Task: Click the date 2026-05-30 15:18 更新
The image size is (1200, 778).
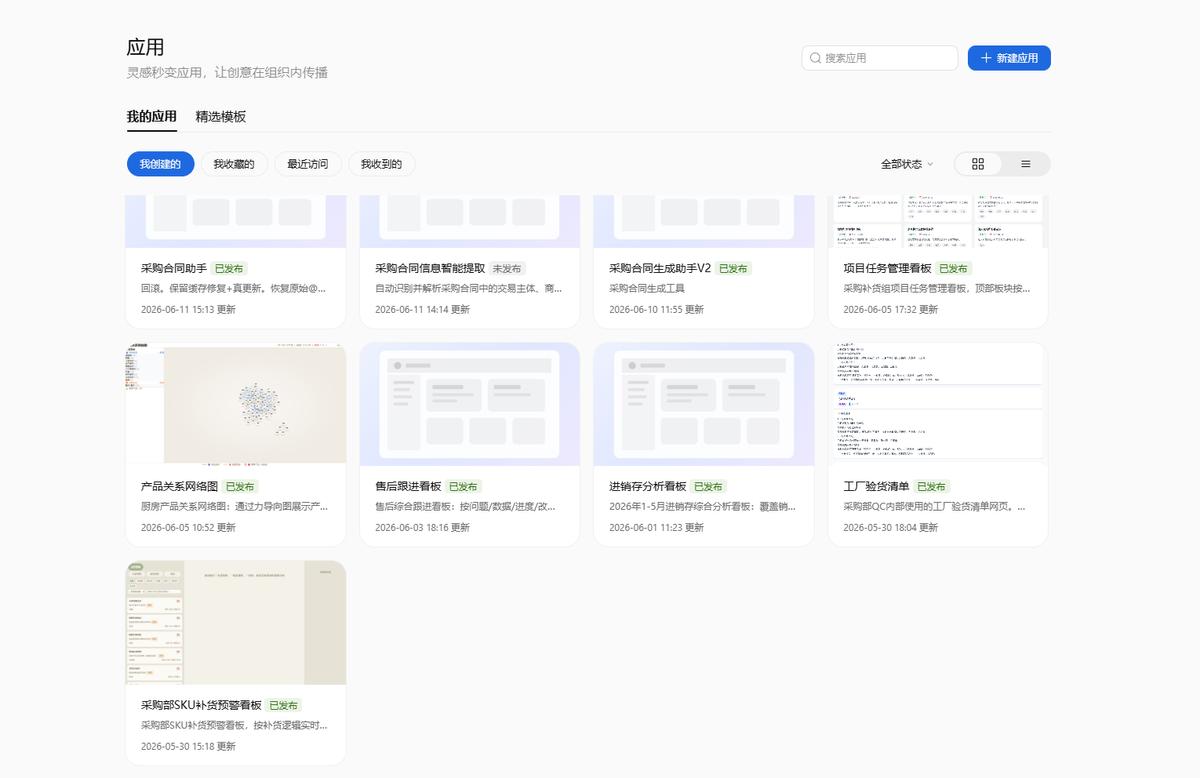Action: coord(188,747)
